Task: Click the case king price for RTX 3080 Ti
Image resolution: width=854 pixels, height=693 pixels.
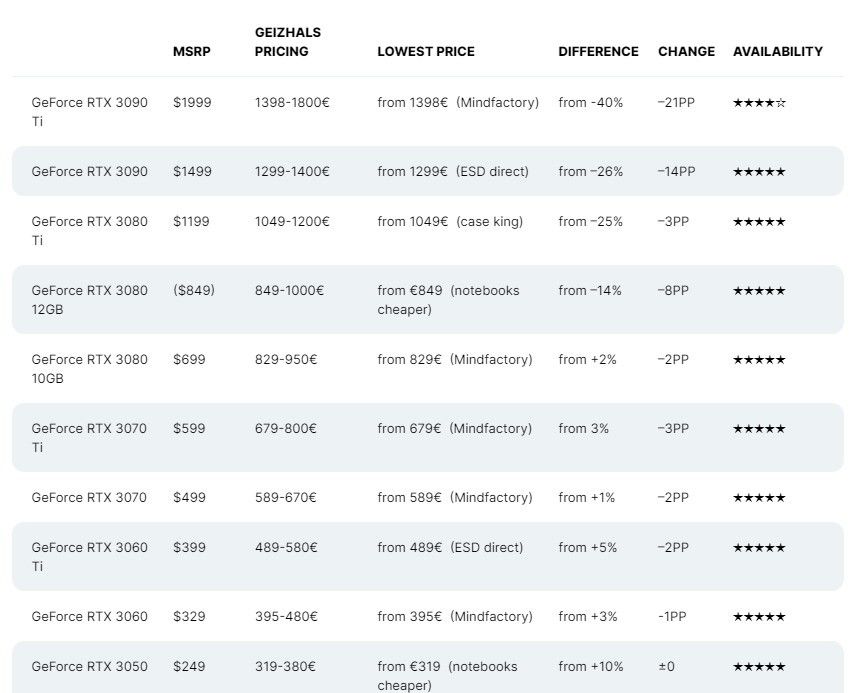Action: [x=450, y=222]
